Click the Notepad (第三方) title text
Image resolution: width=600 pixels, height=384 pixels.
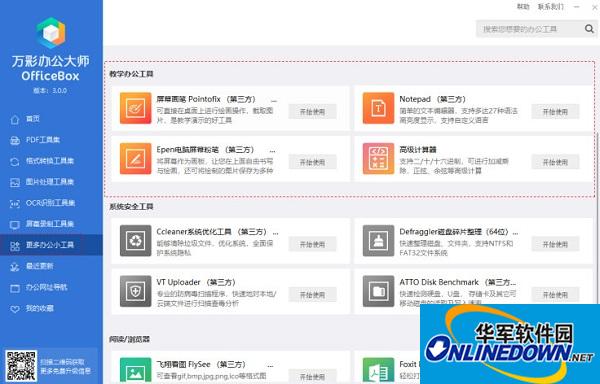432,99
